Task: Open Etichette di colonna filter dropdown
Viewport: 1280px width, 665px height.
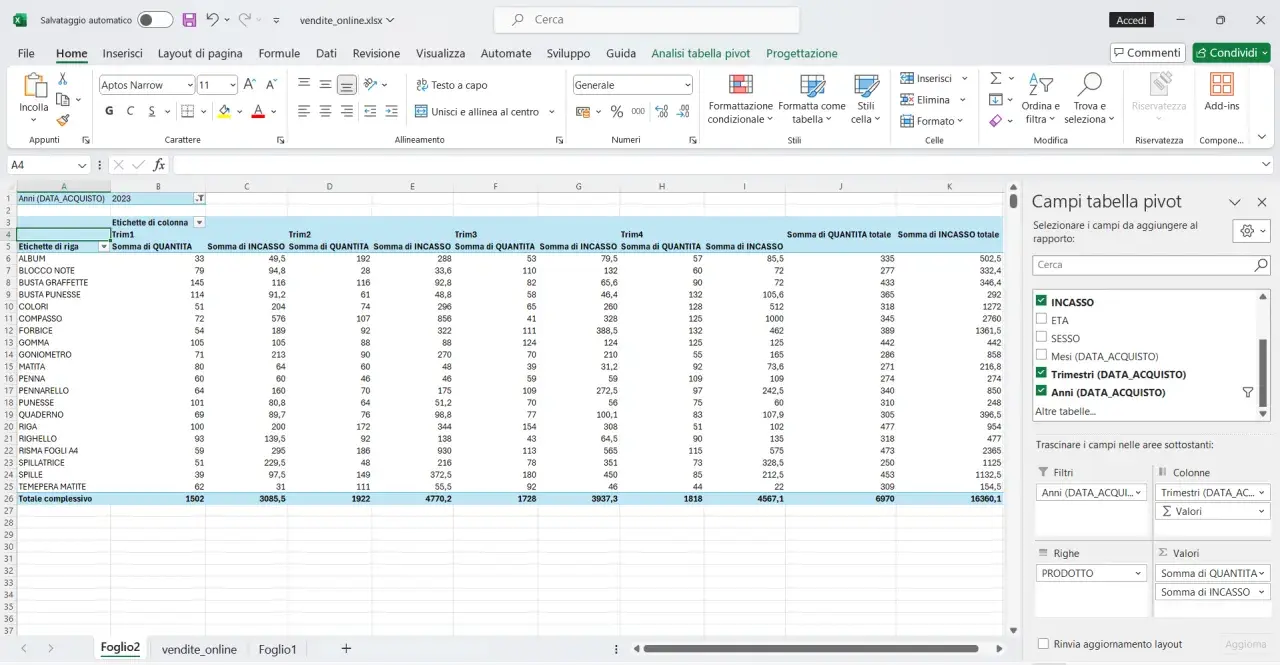Action: (x=199, y=222)
